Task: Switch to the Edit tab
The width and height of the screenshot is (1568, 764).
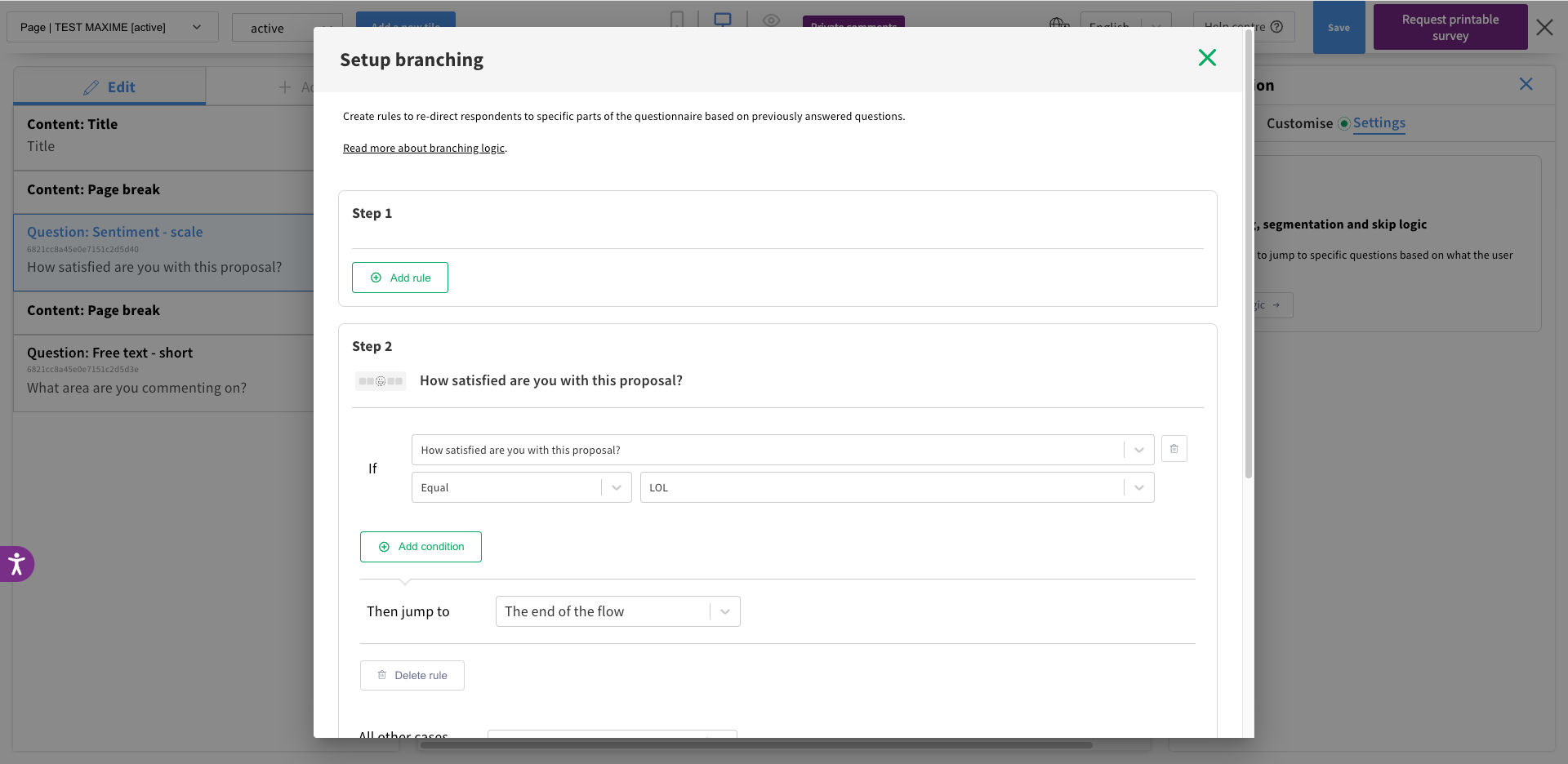Action: [109, 87]
